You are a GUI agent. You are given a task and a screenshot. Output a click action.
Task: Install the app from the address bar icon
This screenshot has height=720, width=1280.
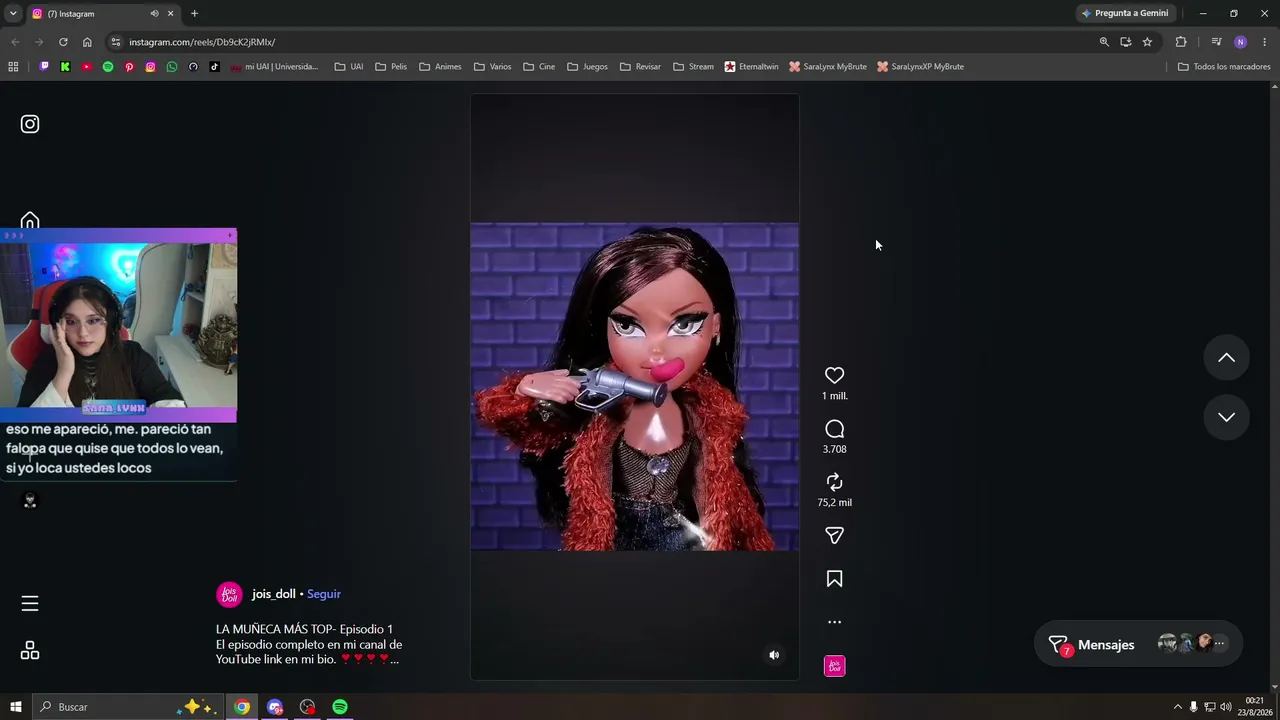coord(1125,42)
